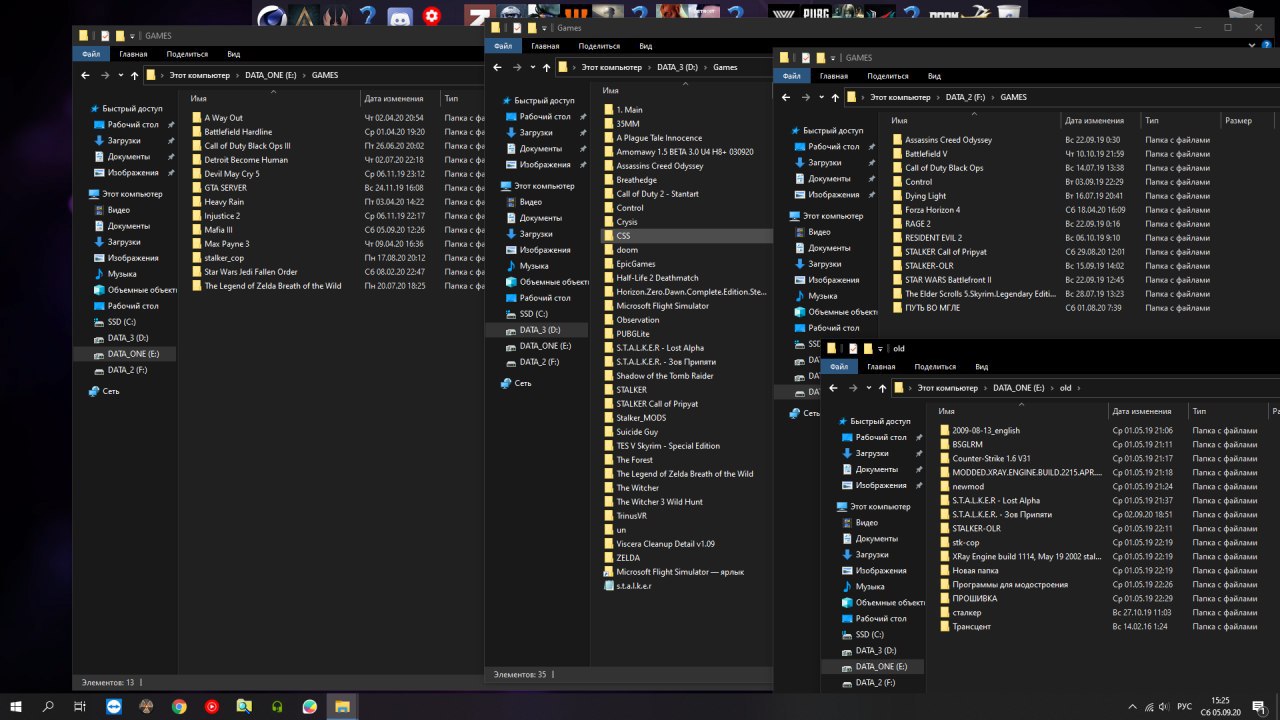Image resolution: width=1280 pixels, height=720 pixels.
Task: Select the highlighted CSS folder row
Action: coord(686,236)
